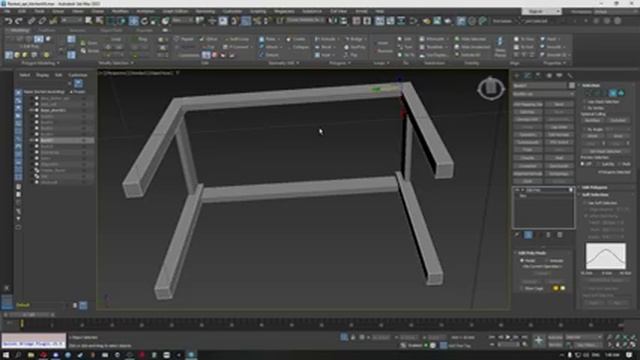The image size is (640, 360).
Task: Enable By Angle checkbox
Action: click(585, 129)
